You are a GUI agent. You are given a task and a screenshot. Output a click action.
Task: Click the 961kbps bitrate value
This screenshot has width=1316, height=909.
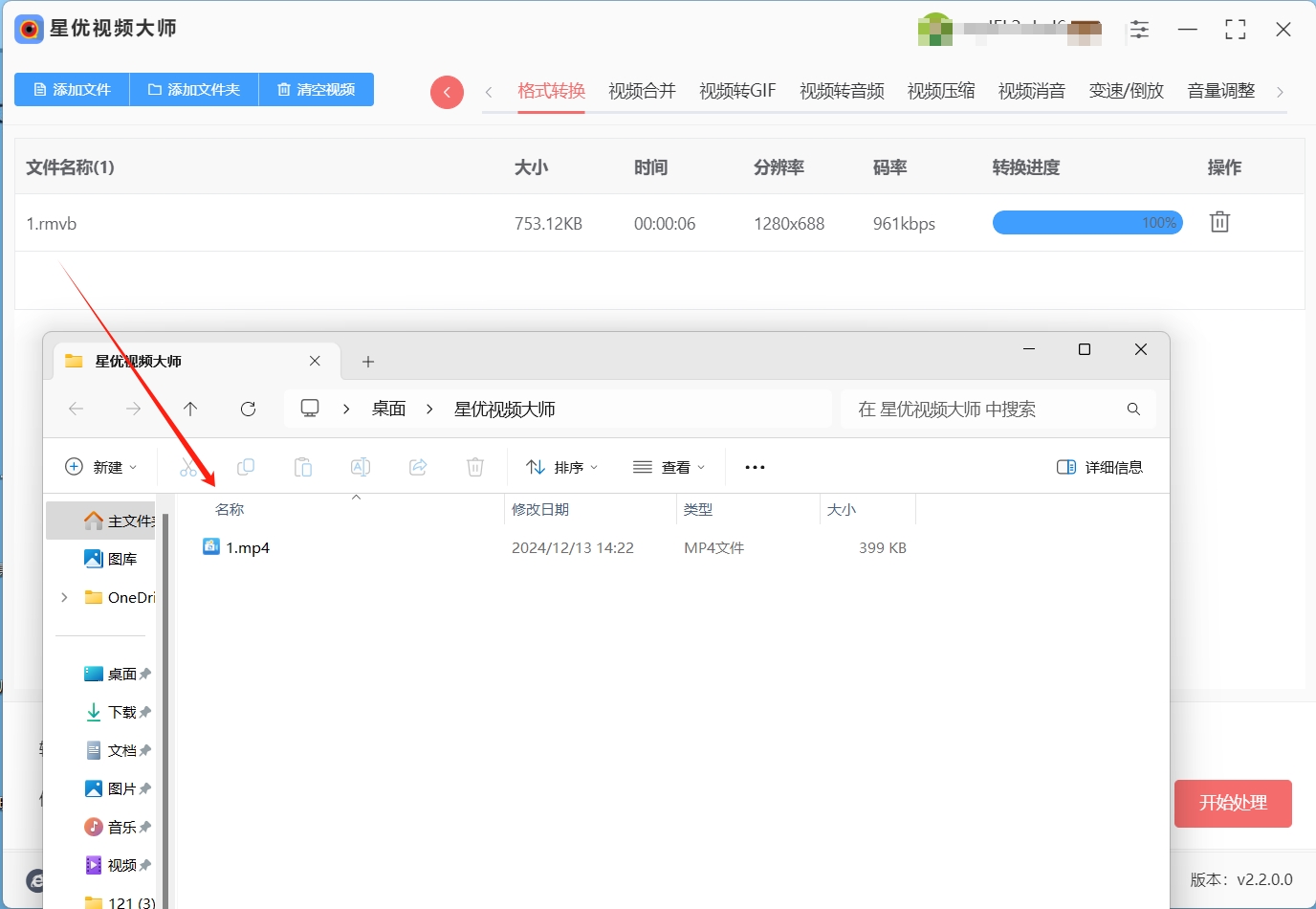(904, 224)
